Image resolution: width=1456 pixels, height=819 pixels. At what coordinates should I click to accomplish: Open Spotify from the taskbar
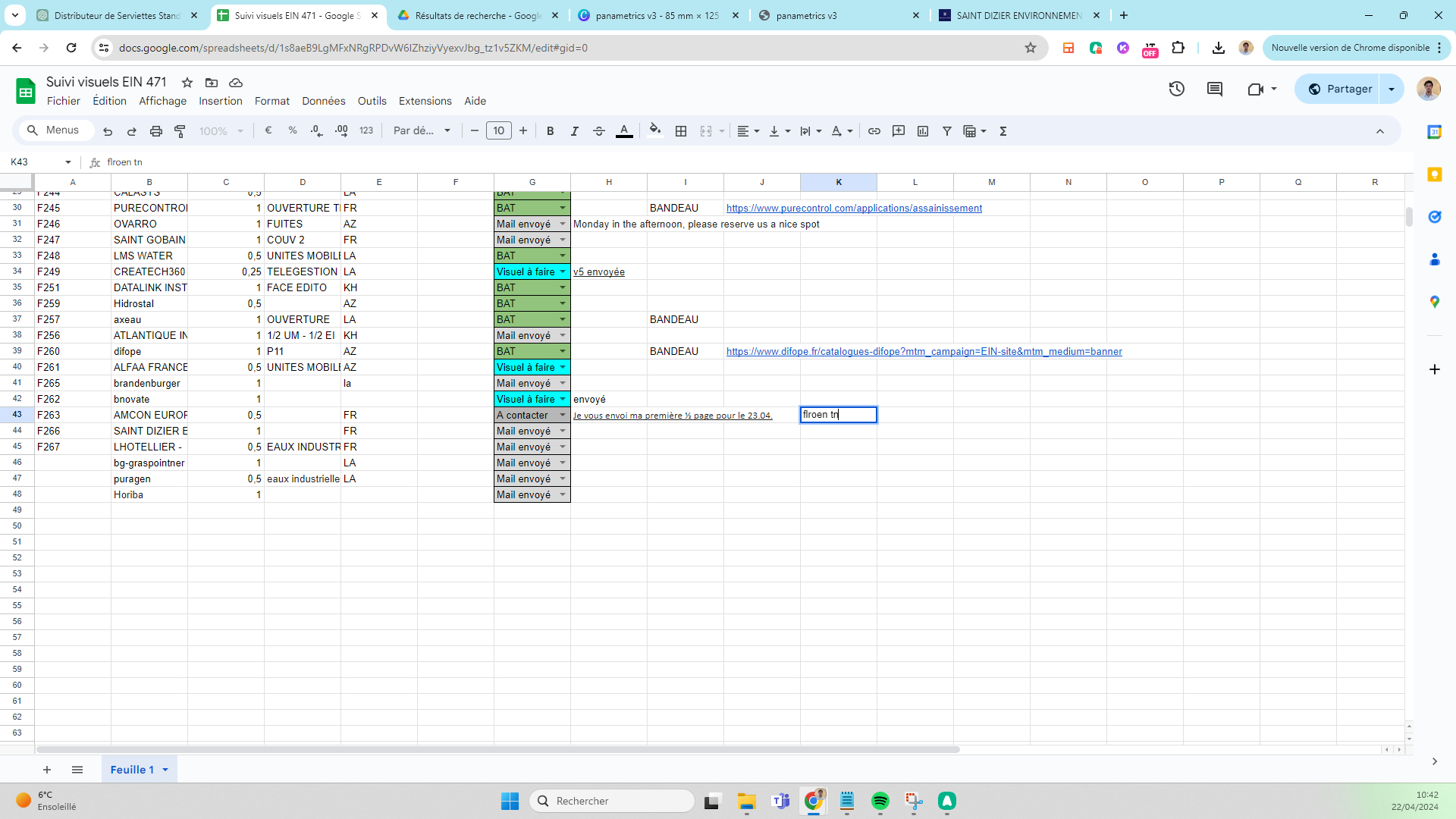tap(880, 801)
